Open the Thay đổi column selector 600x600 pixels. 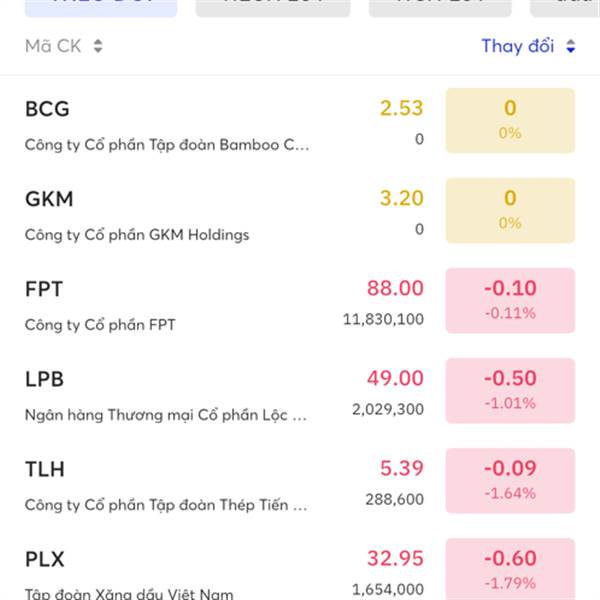click(x=517, y=46)
